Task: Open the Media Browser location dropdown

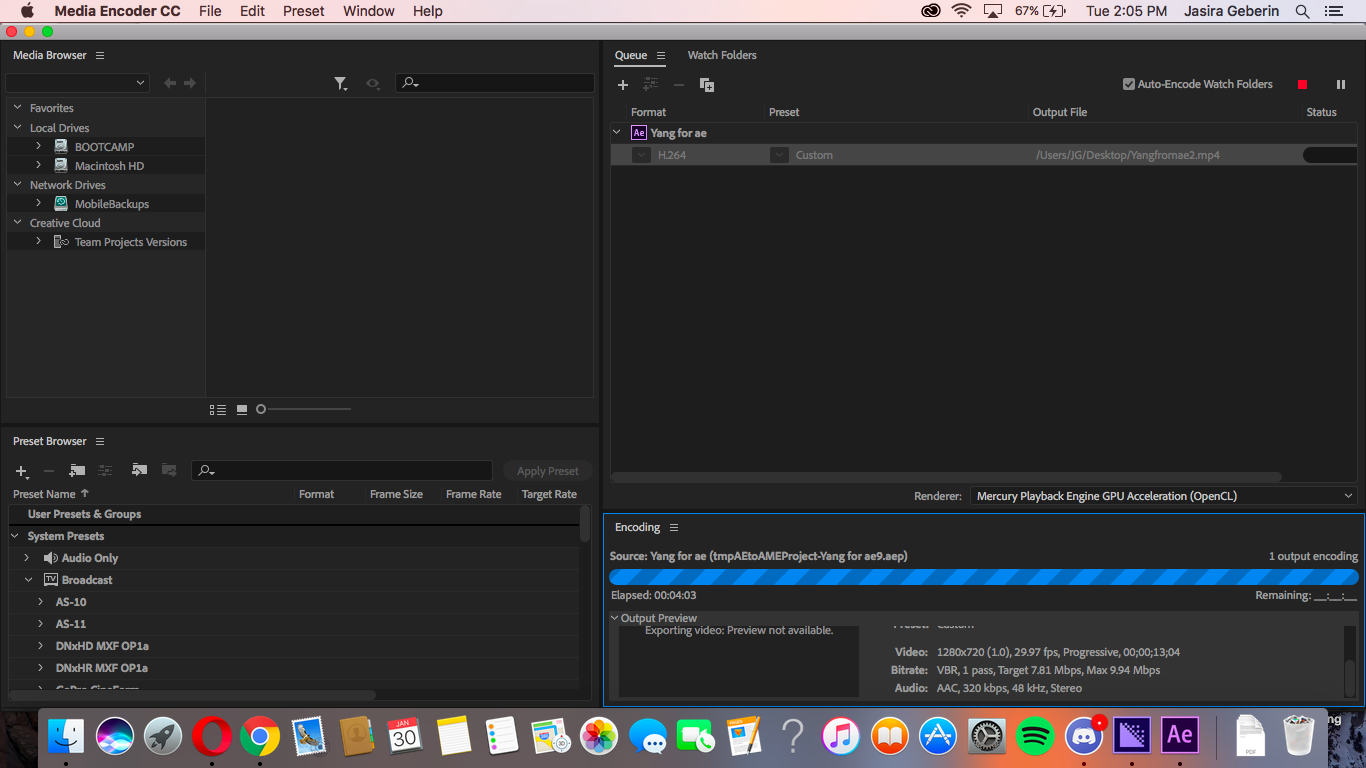Action: pos(77,83)
